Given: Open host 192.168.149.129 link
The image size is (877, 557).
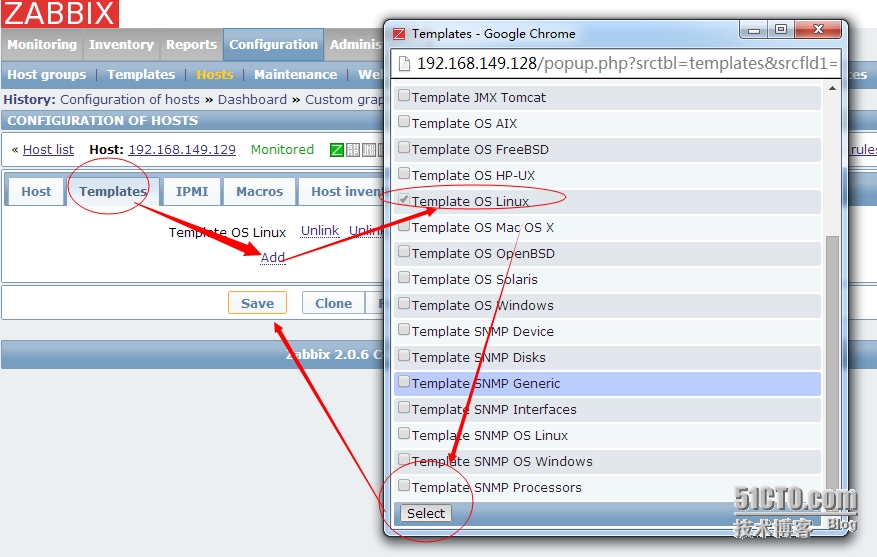Looking at the screenshot, I should [x=182, y=150].
